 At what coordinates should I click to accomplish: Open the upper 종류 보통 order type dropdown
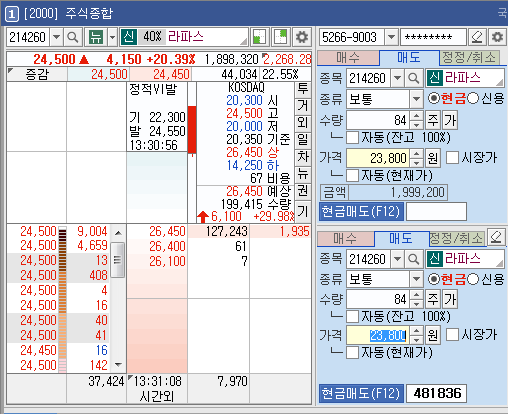click(x=416, y=99)
